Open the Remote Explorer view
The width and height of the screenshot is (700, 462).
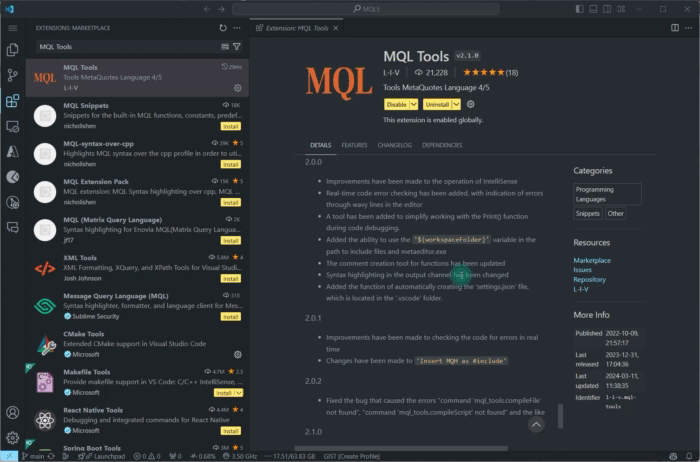pos(12,126)
